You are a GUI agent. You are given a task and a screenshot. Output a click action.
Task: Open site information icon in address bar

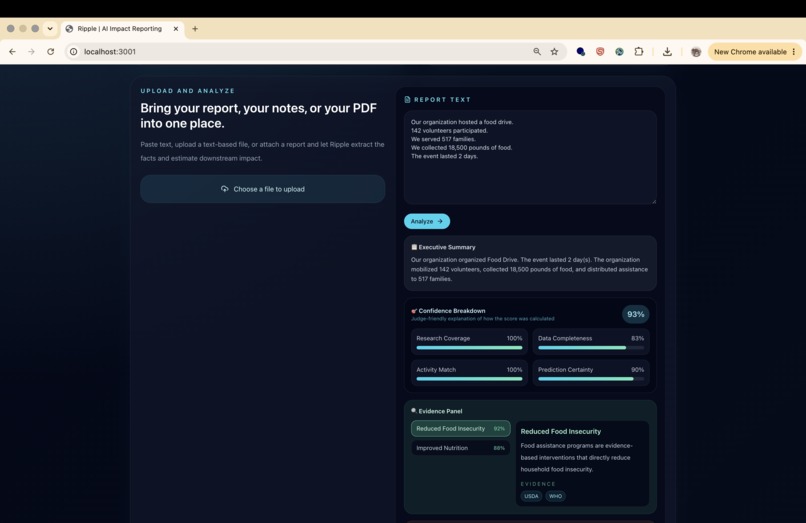pyautogui.click(x=74, y=51)
